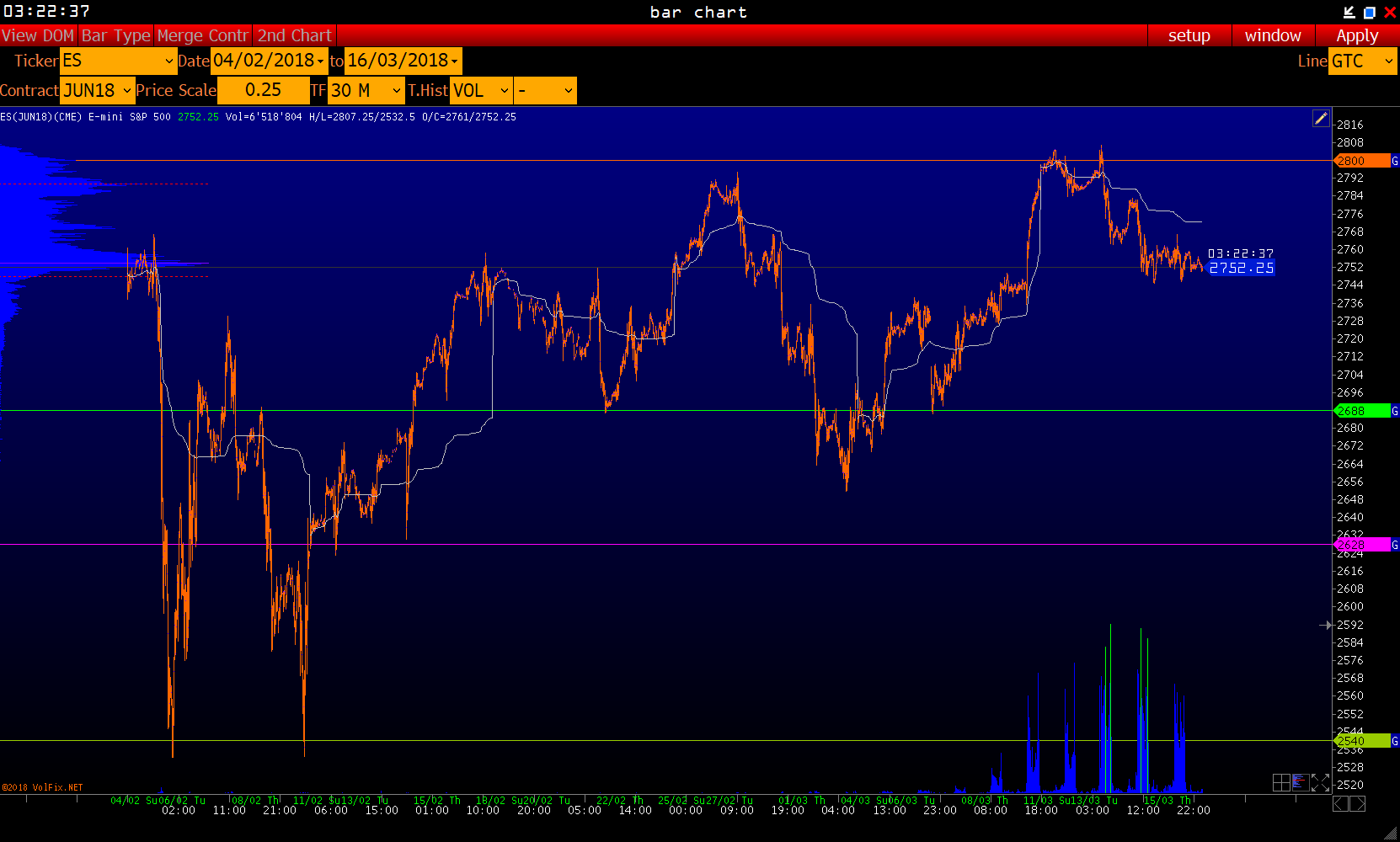Click the expand-arrows fullscreen chart icon
Screen dimensions: 1400x842
click(1320, 783)
